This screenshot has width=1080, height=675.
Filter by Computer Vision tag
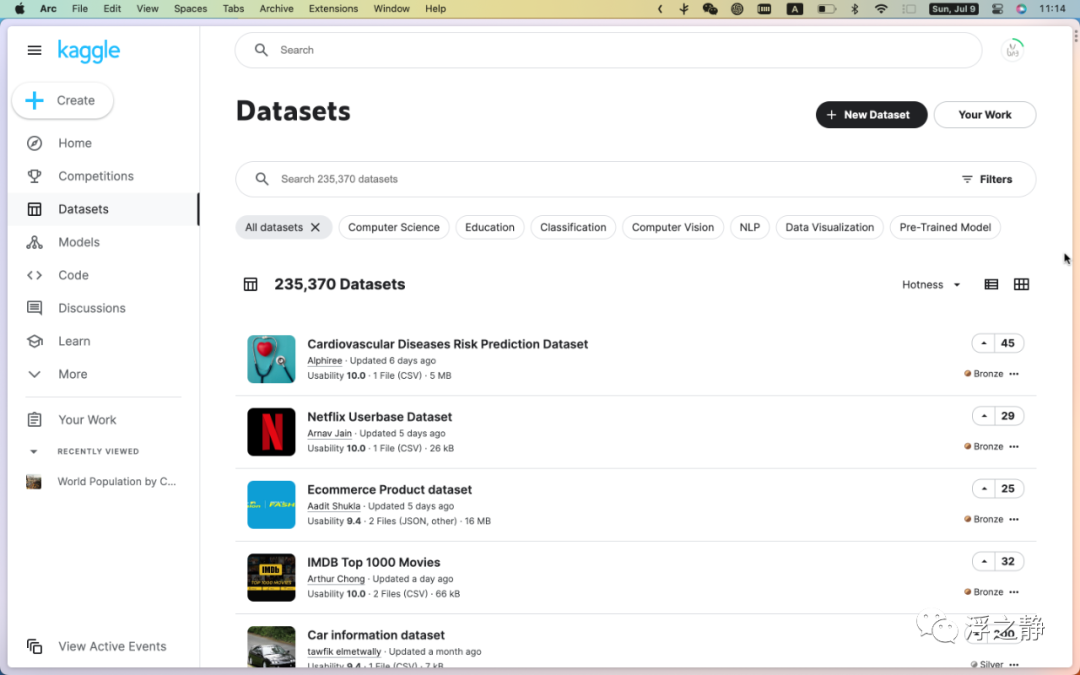(673, 227)
